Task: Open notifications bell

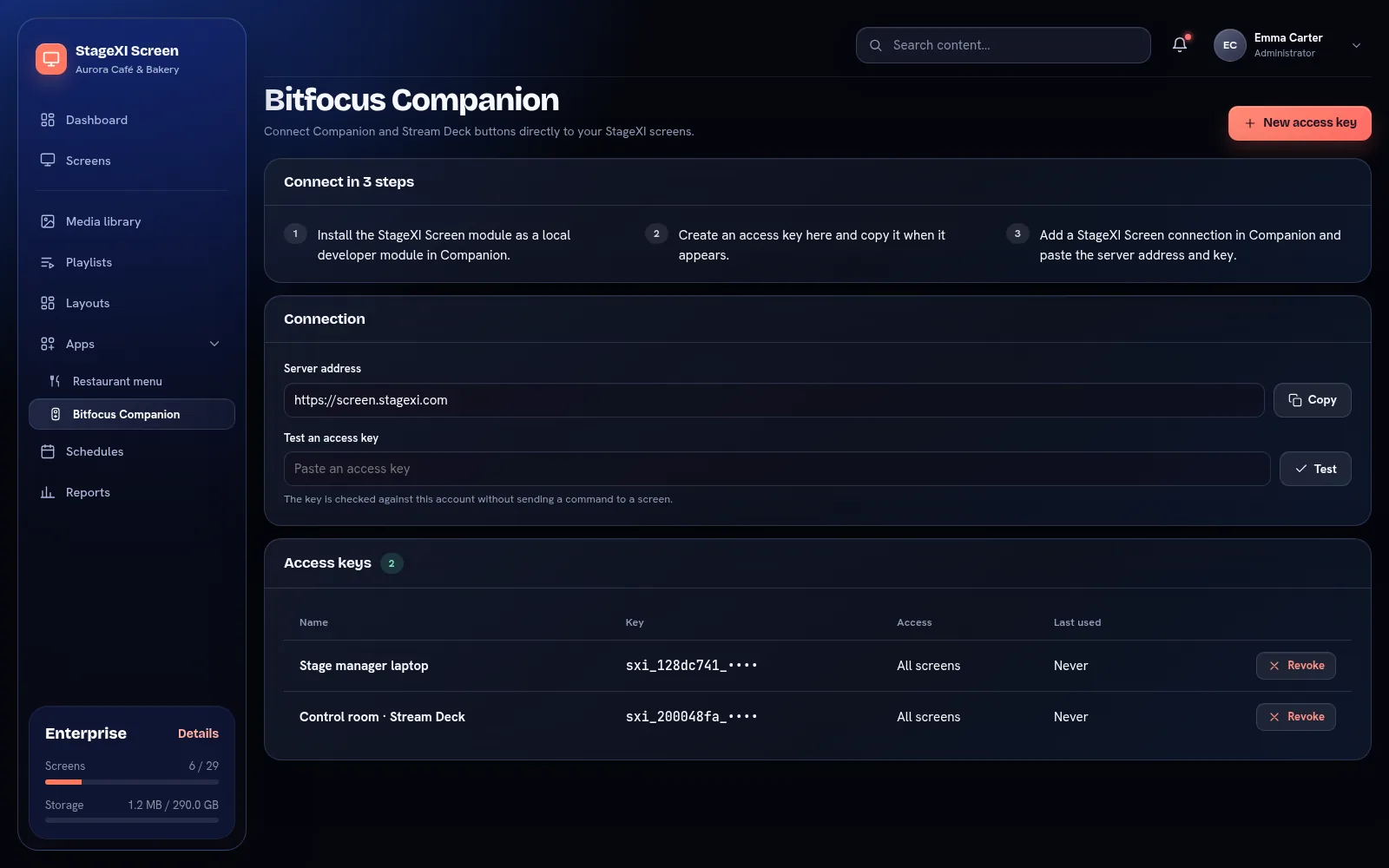Action: click(1180, 45)
